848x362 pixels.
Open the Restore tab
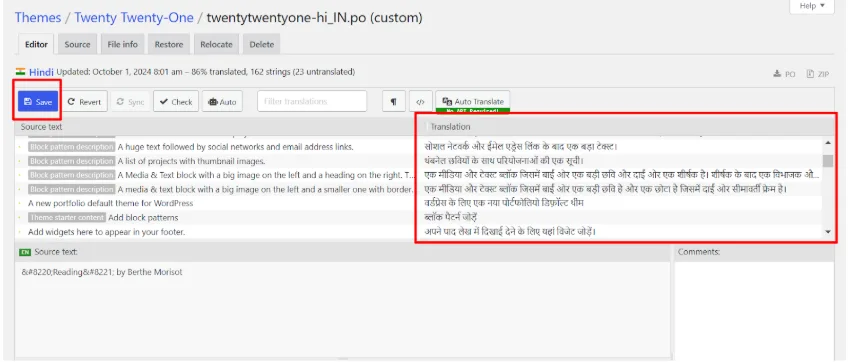pyautogui.click(x=169, y=44)
